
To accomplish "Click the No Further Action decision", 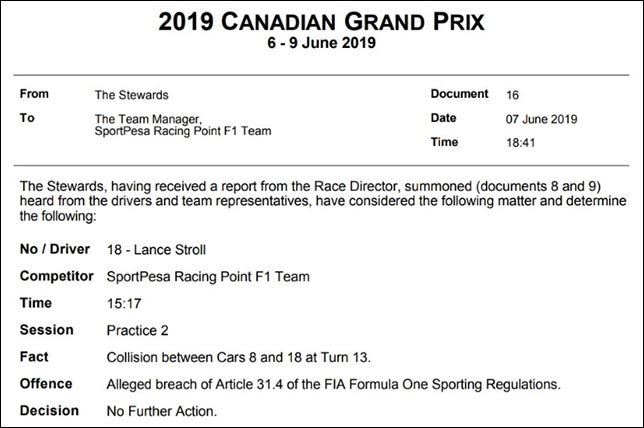I will 160,410.
